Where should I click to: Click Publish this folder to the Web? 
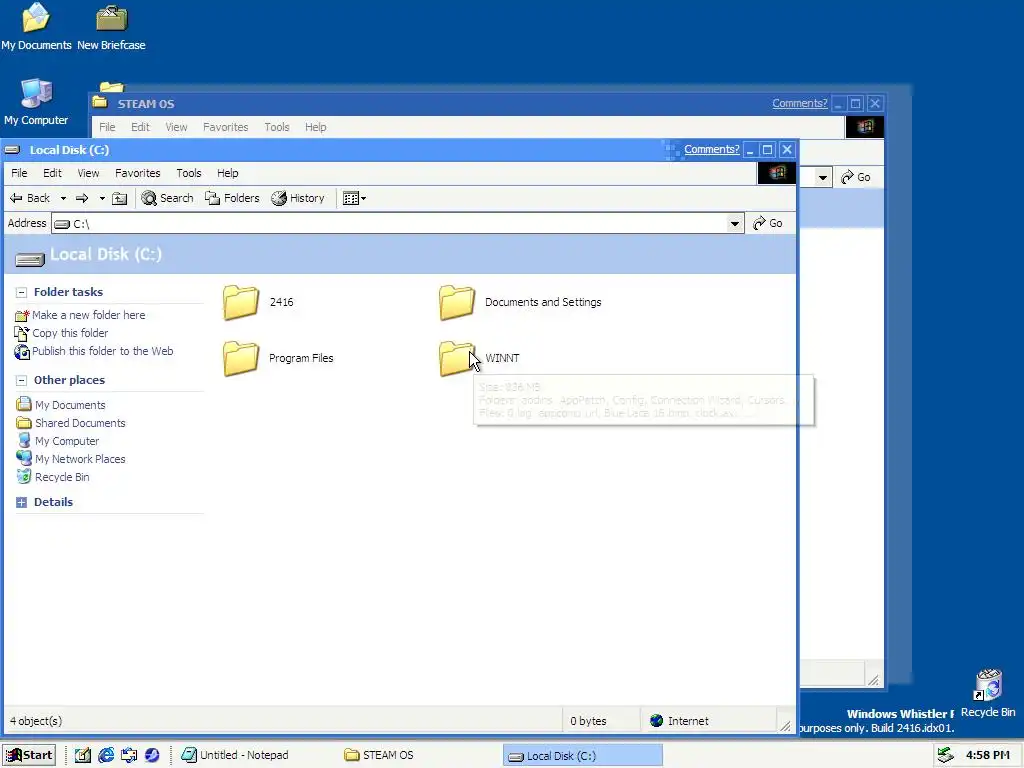click(x=94, y=351)
